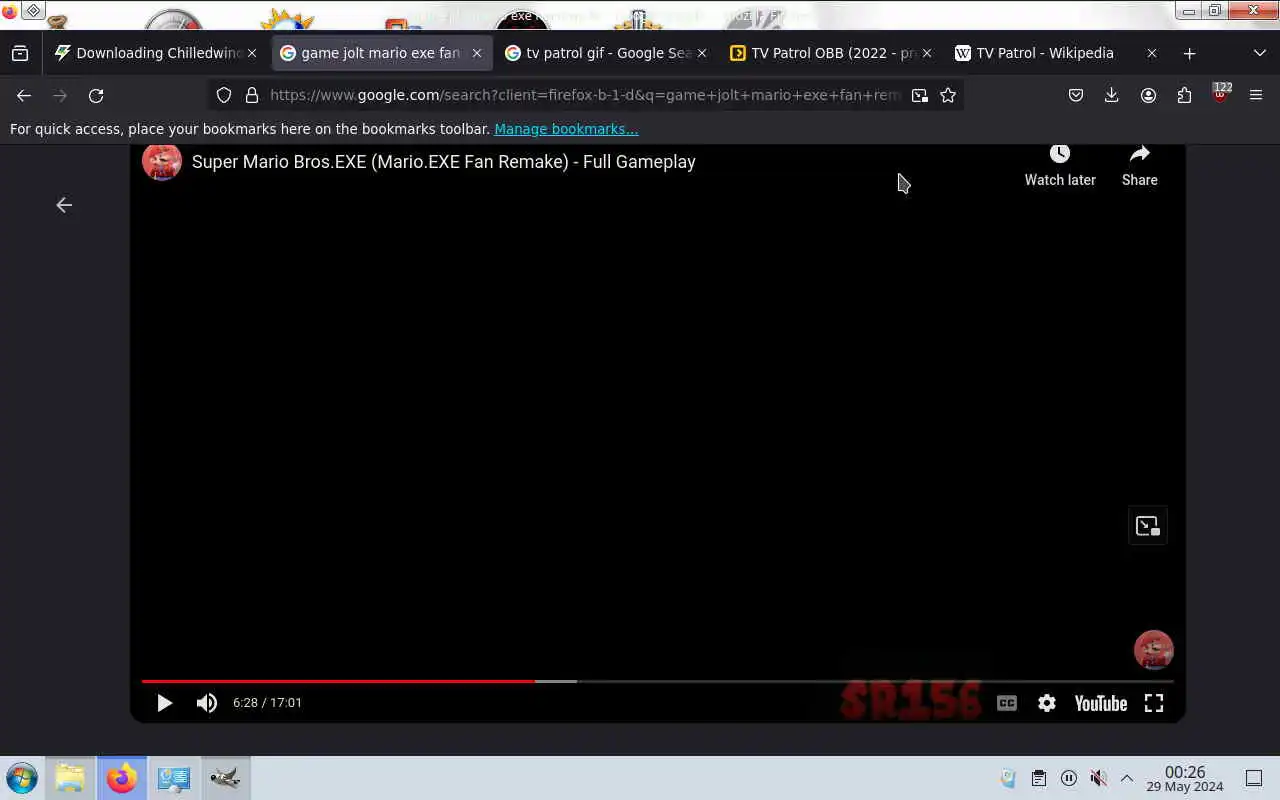Open the desktop monitor app in taskbar
The width and height of the screenshot is (1280, 800).
tap(174, 778)
